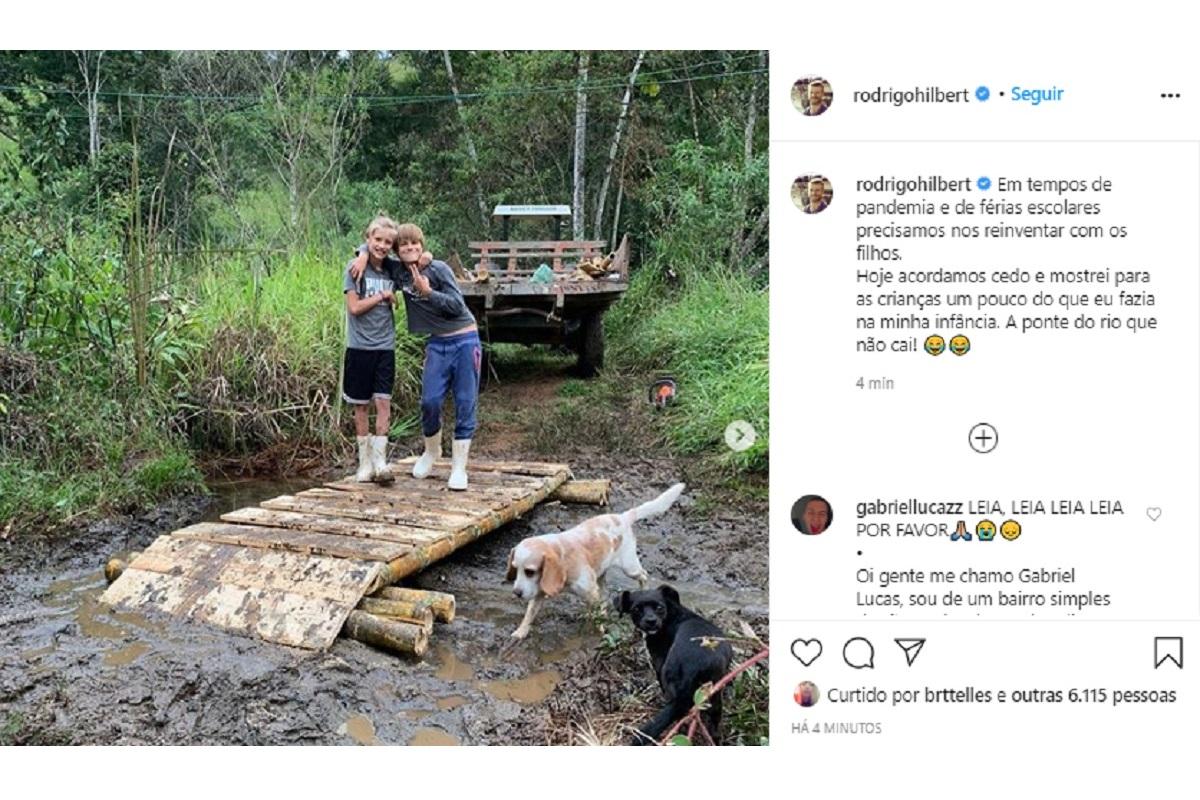1200x800 pixels.
Task: Click rodrigohilbert header profile picture
Action: [811, 95]
